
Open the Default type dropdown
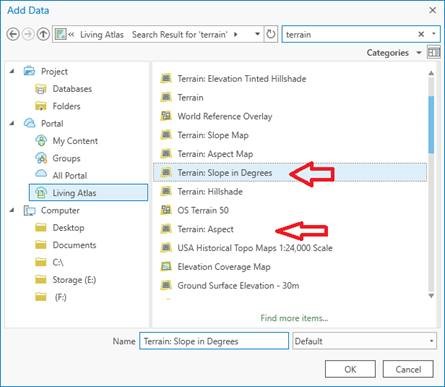[364, 341]
